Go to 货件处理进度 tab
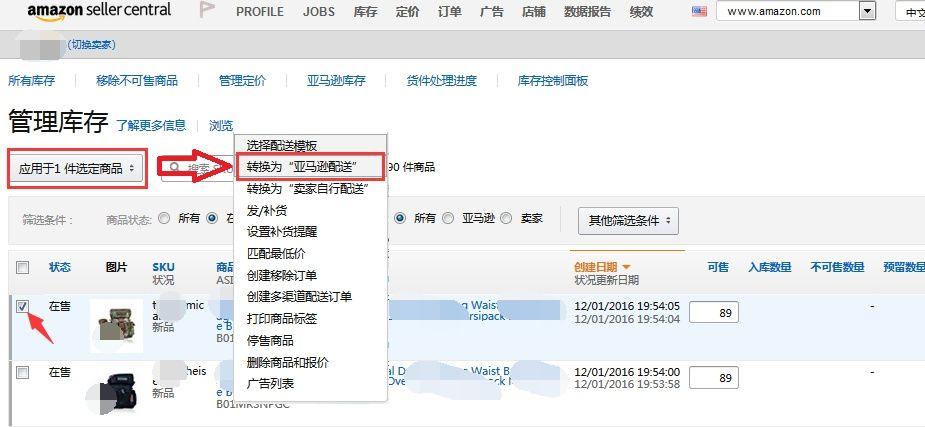The height and width of the screenshot is (427, 925). (x=441, y=81)
